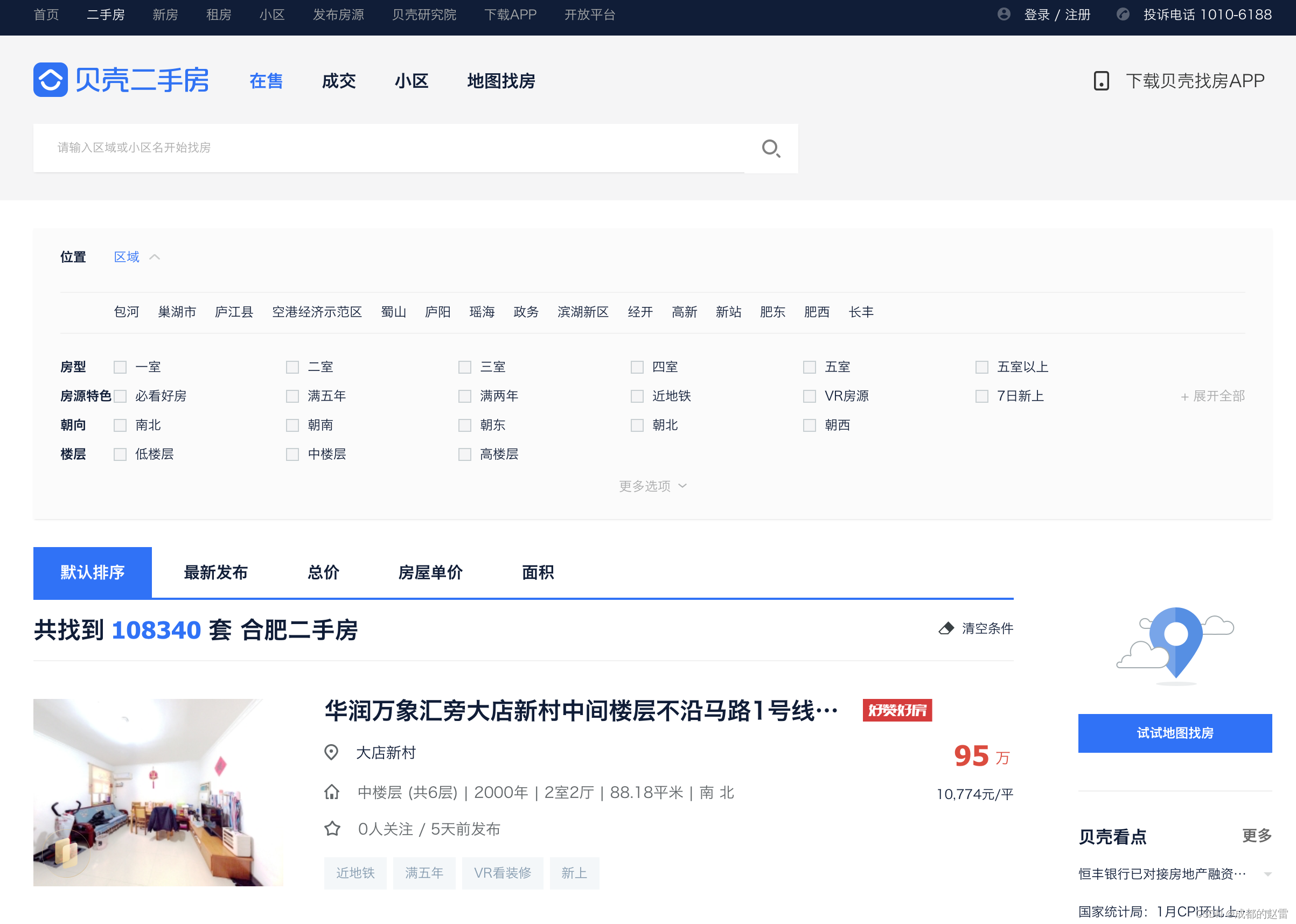
Task: Open the 成交 navigation tab
Action: point(339,81)
